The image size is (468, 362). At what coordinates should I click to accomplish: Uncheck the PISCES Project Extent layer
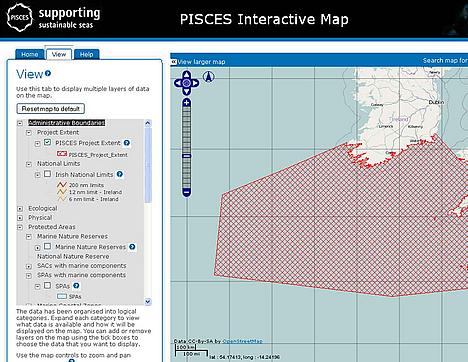click(x=47, y=142)
